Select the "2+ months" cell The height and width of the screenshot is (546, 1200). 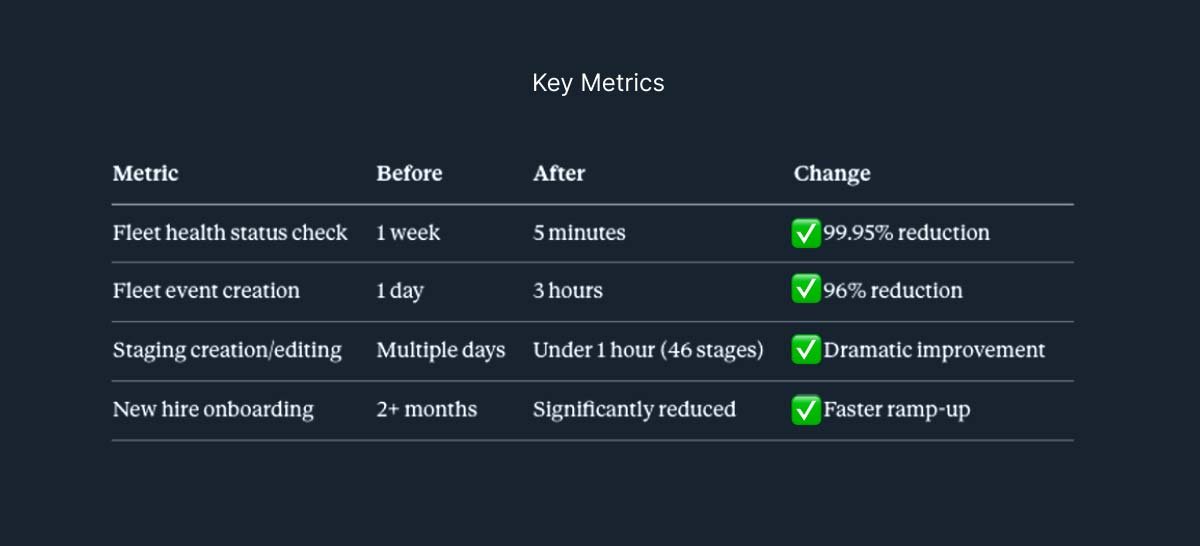[427, 409]
